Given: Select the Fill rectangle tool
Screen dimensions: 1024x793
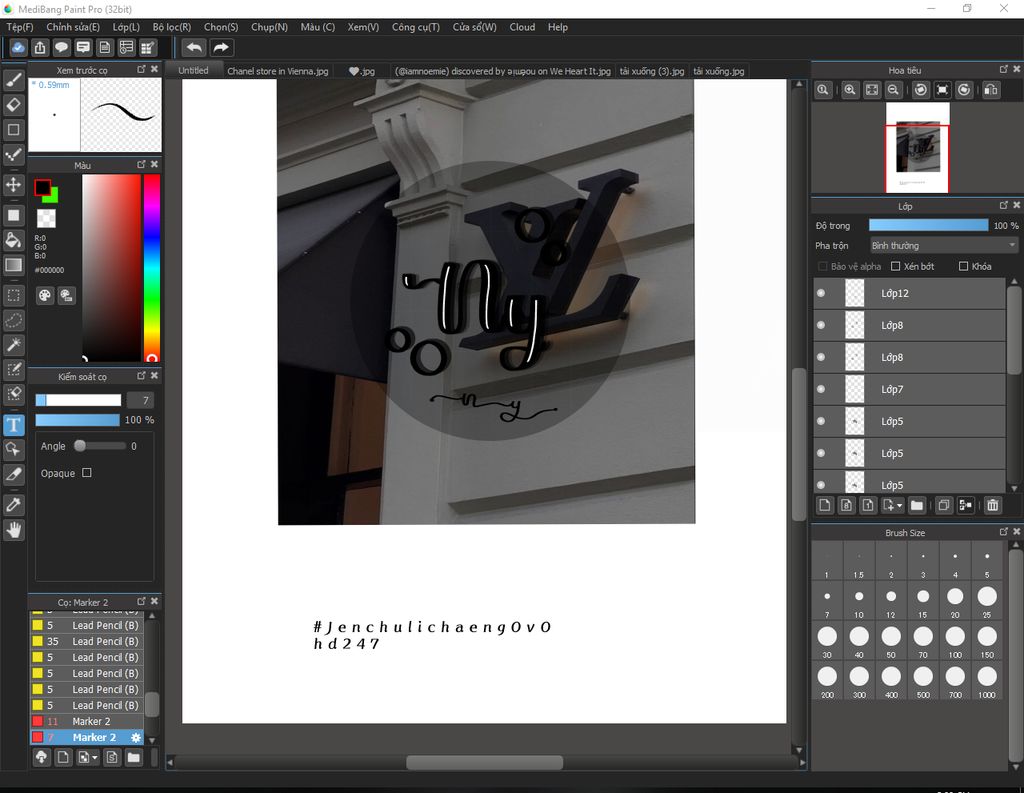Looking at the screenshot, I should click(x=14, y=215).
